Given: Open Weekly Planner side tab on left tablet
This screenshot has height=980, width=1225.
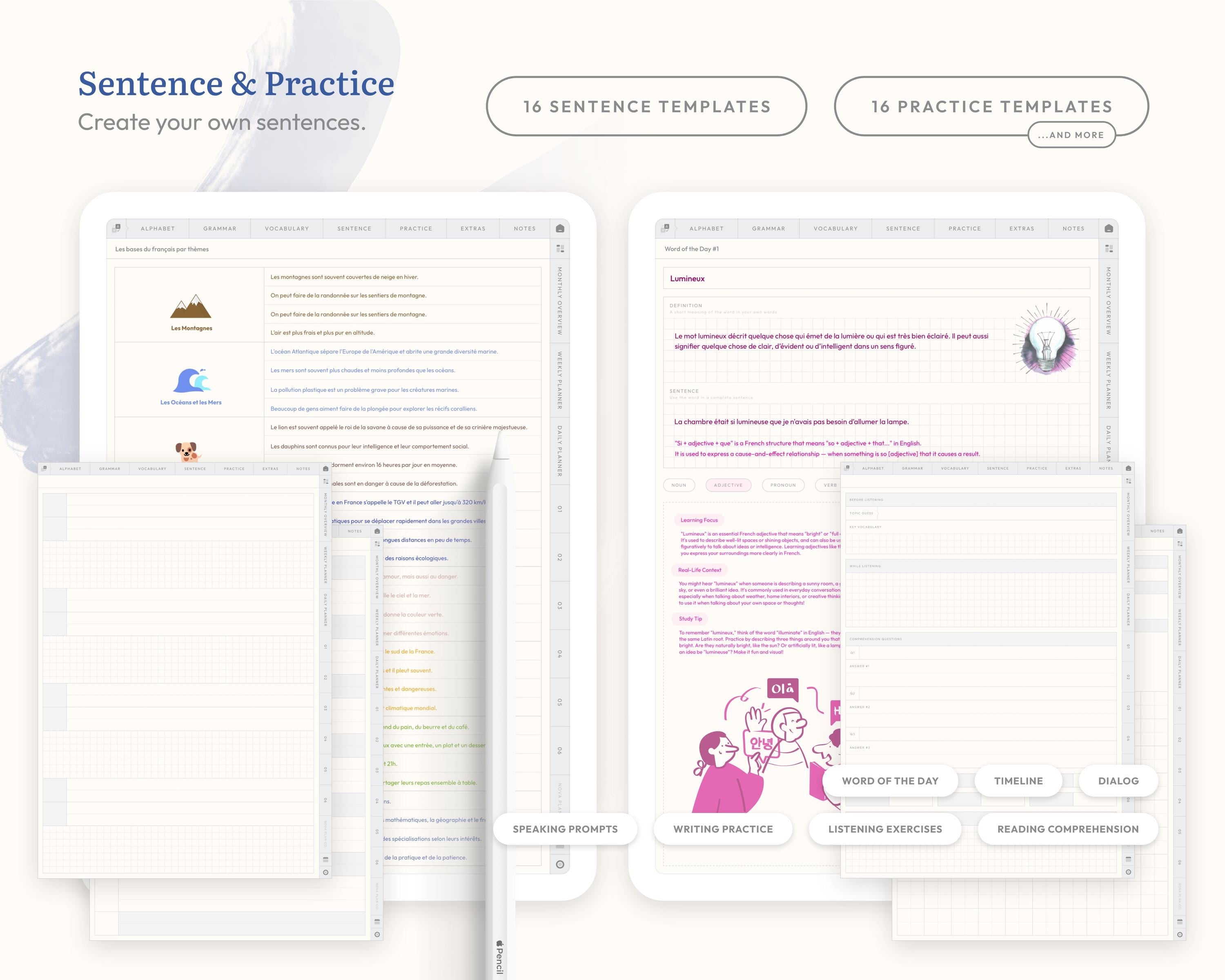Looking at the screenshot, I should 560,380.
